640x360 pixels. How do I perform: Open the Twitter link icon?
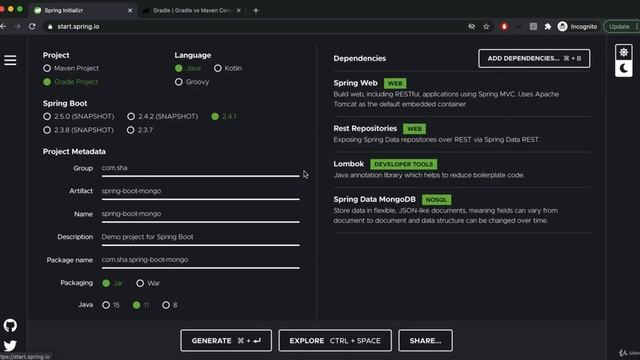coord(10,346)
